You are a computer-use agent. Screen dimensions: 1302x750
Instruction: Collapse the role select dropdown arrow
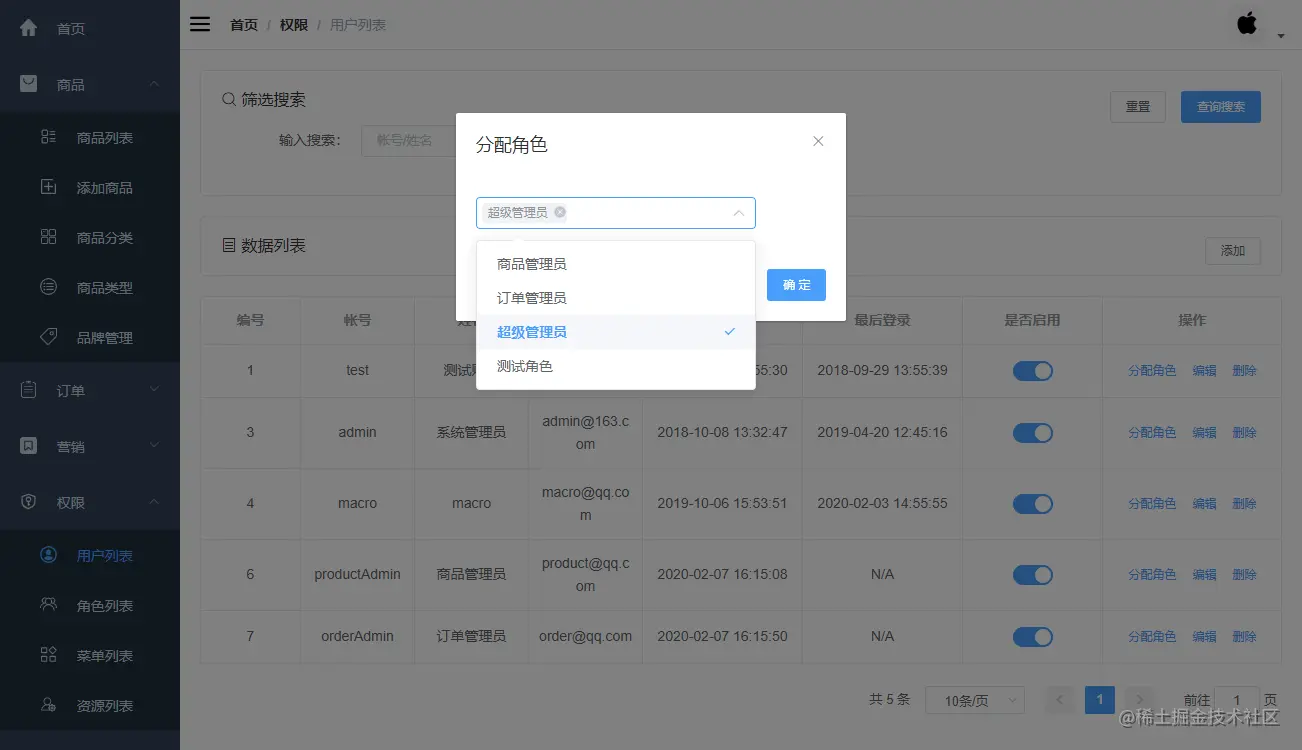(739, 213)
